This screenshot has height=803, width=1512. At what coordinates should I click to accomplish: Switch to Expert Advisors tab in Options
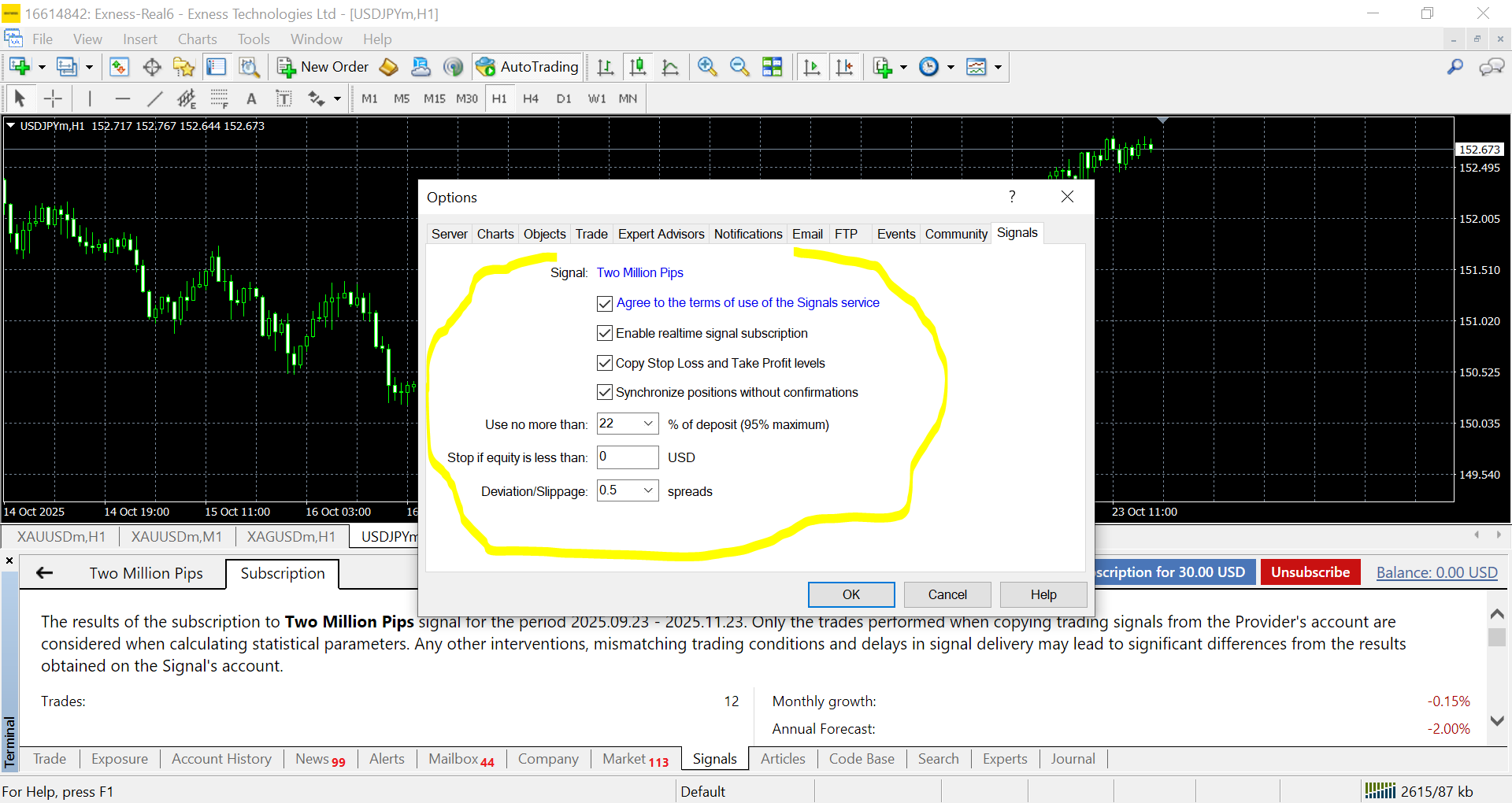pos(661,235)
